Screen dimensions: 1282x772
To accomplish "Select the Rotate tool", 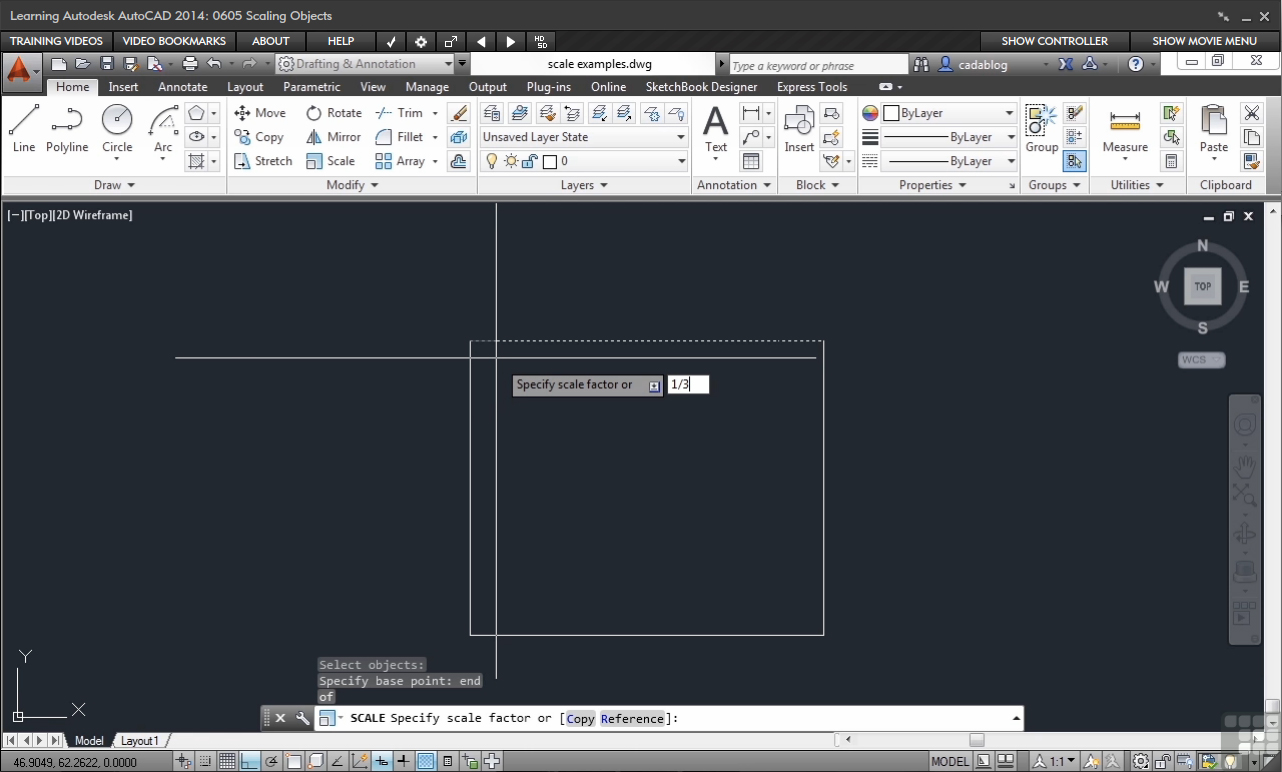I will pos(334,113).
